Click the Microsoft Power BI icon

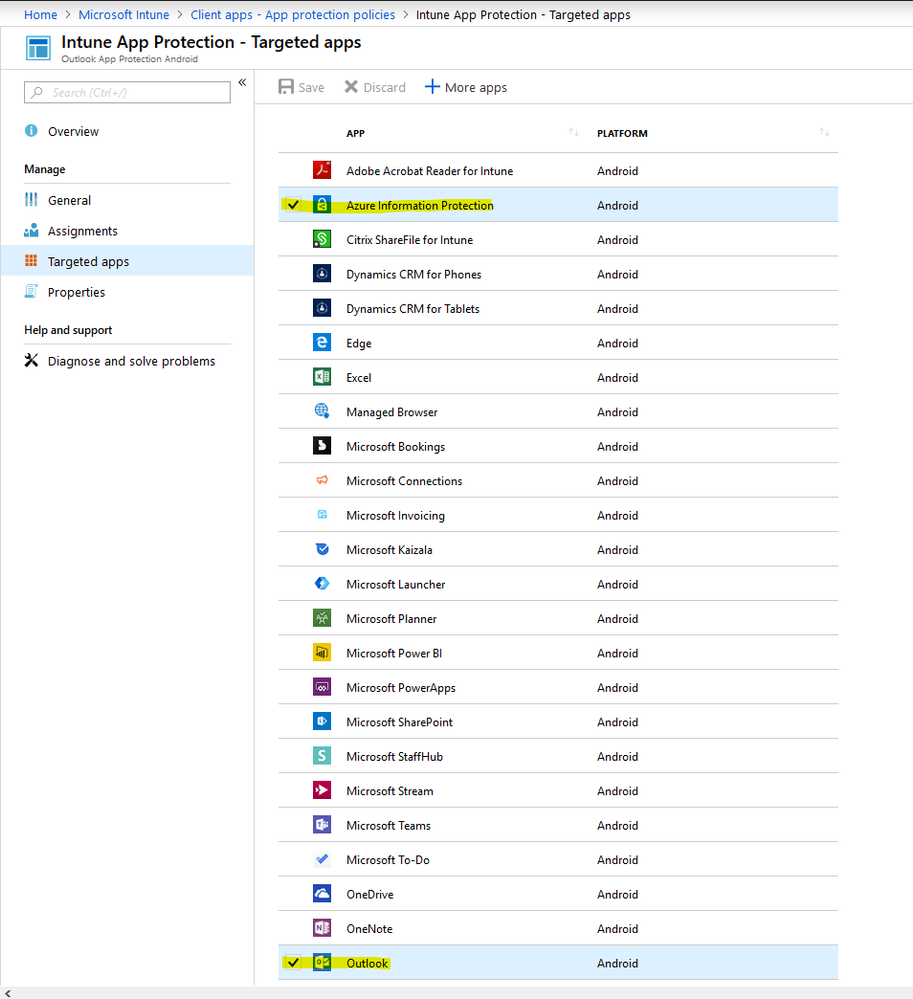322,652
